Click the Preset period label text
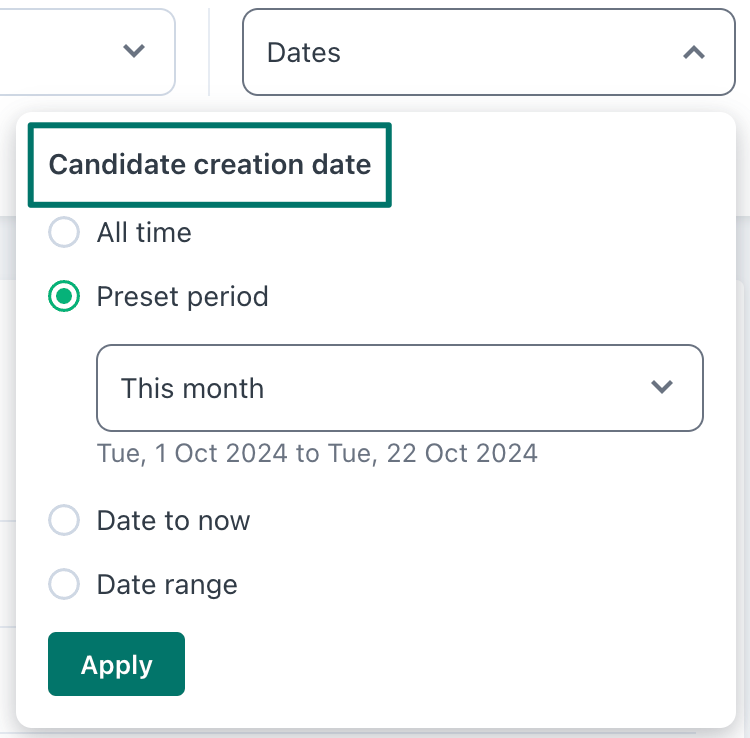Screen dimensions: 750x738 182,297
